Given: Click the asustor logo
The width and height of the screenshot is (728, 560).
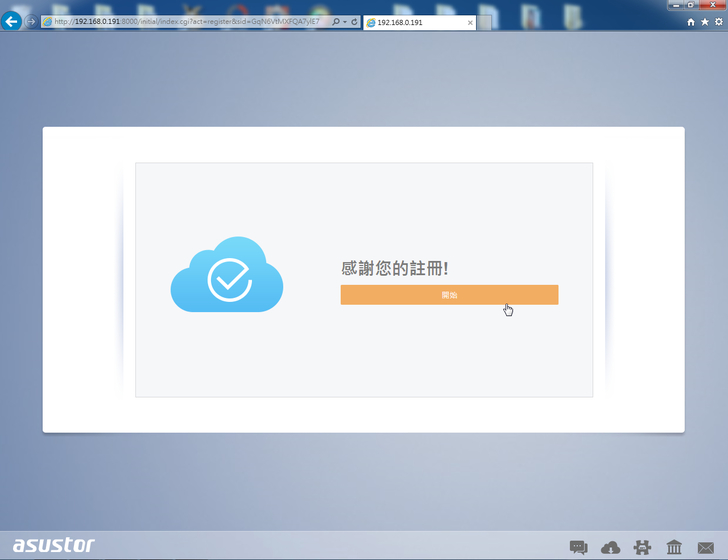Looking at the screenshot, I should pyautogui.click(x=54, y=545).
